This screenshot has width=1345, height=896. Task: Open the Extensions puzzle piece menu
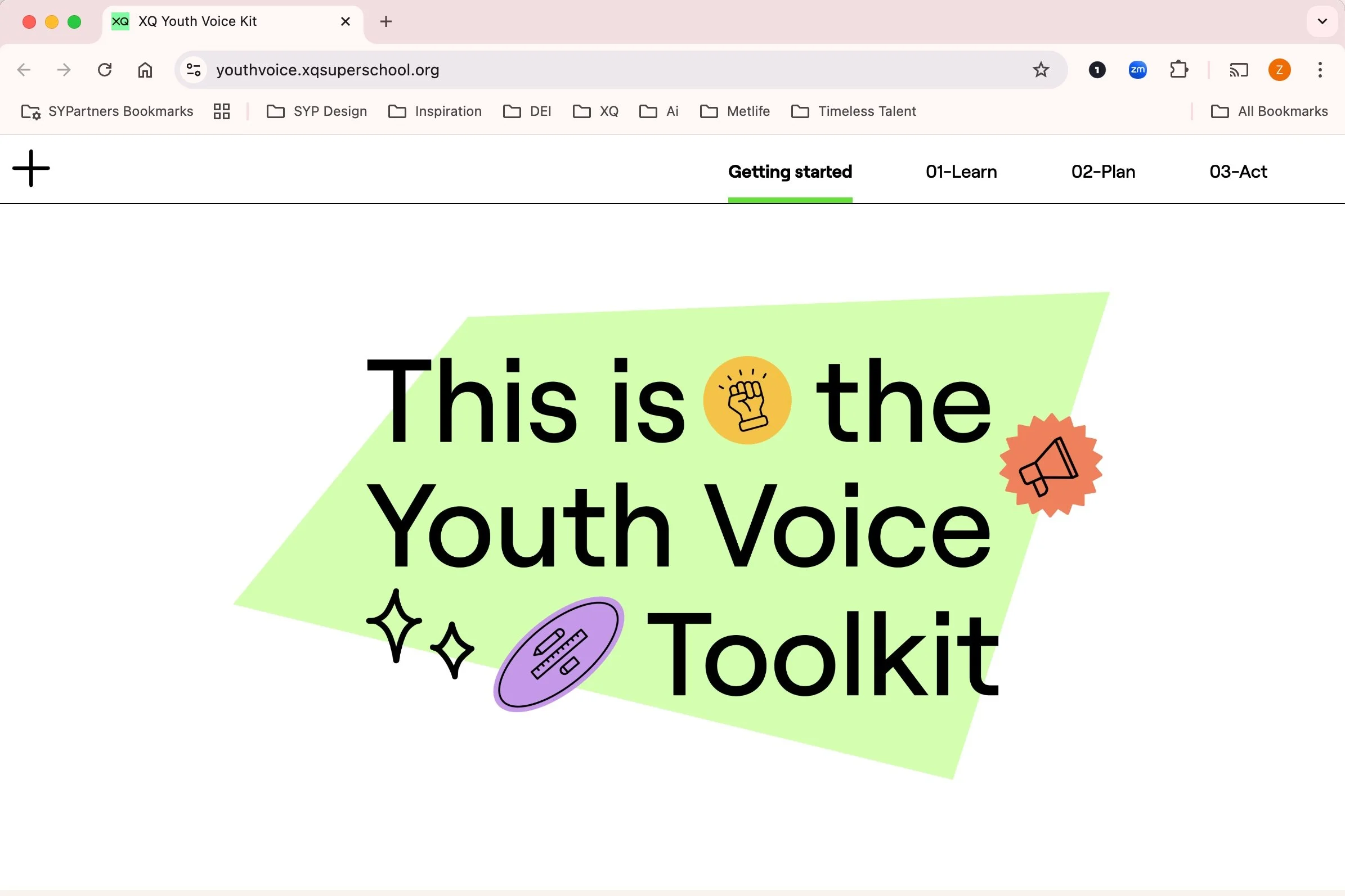click(x=1178, y=70)
